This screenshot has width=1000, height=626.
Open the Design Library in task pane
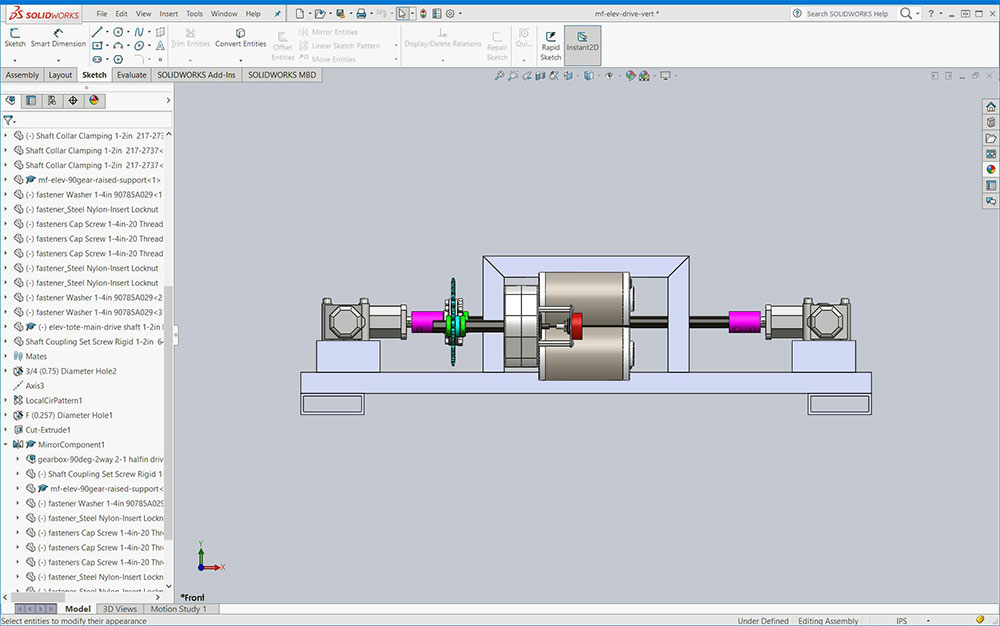tap(990, 122)
